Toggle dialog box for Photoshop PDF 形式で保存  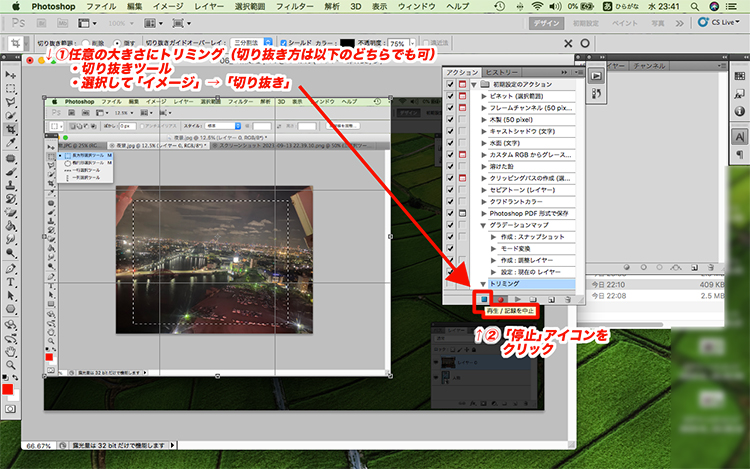tap(463, 213)
